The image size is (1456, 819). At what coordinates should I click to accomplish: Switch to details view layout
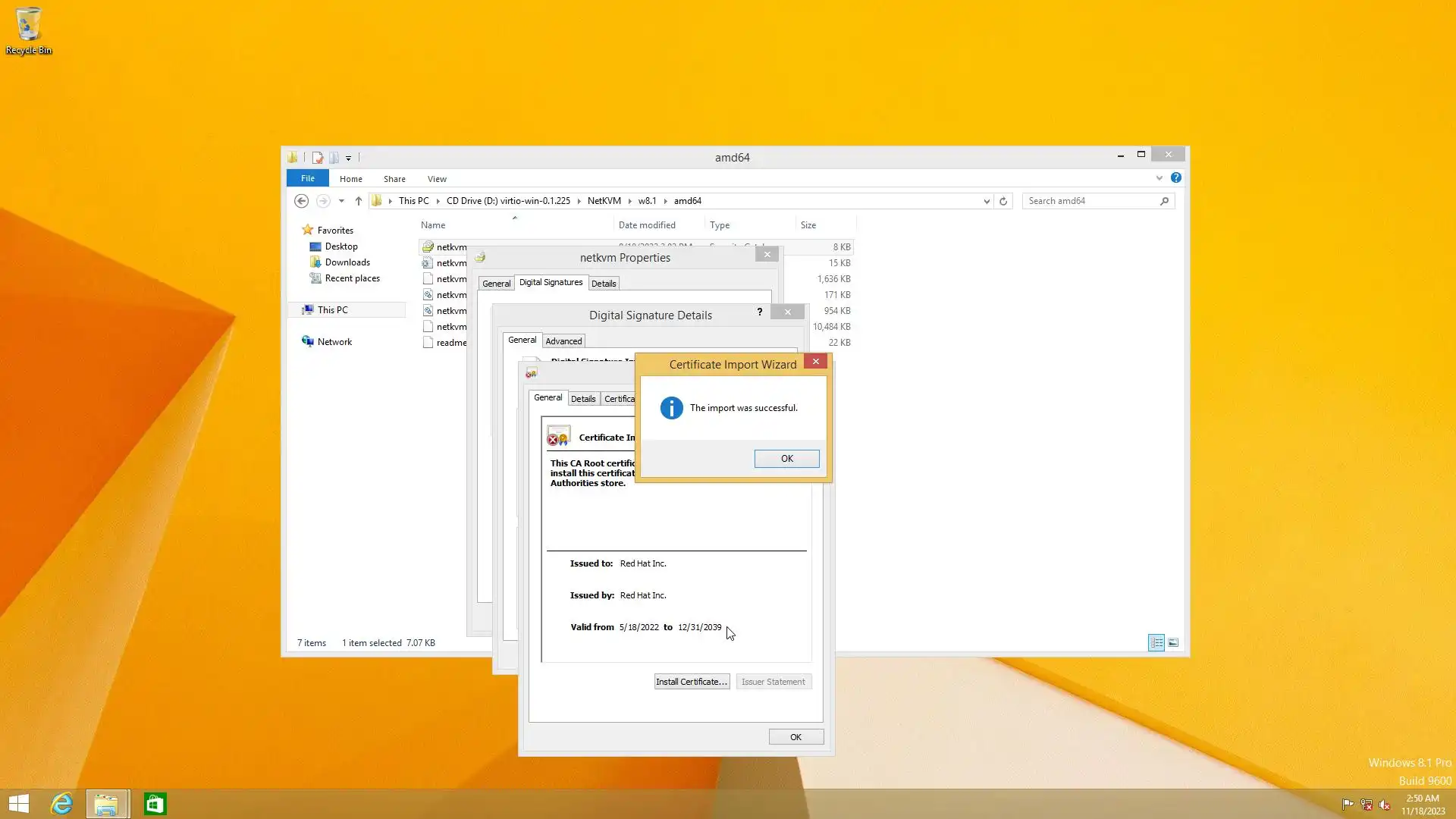tap(1156, 643)
